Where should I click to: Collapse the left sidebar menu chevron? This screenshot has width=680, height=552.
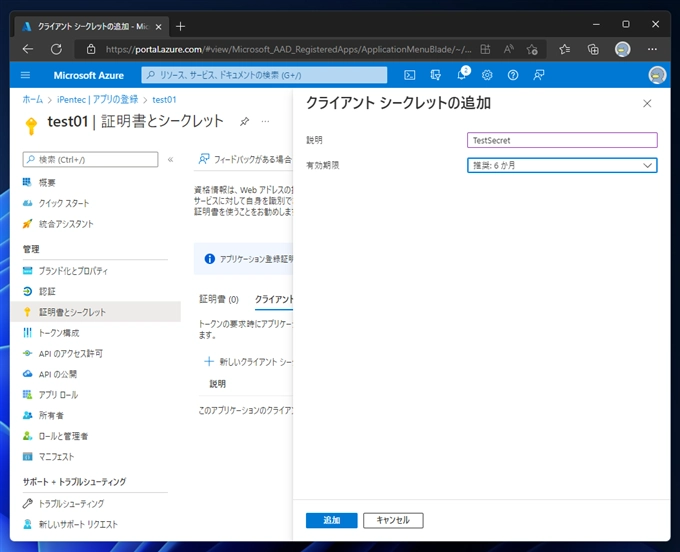[x=170, y=159]
